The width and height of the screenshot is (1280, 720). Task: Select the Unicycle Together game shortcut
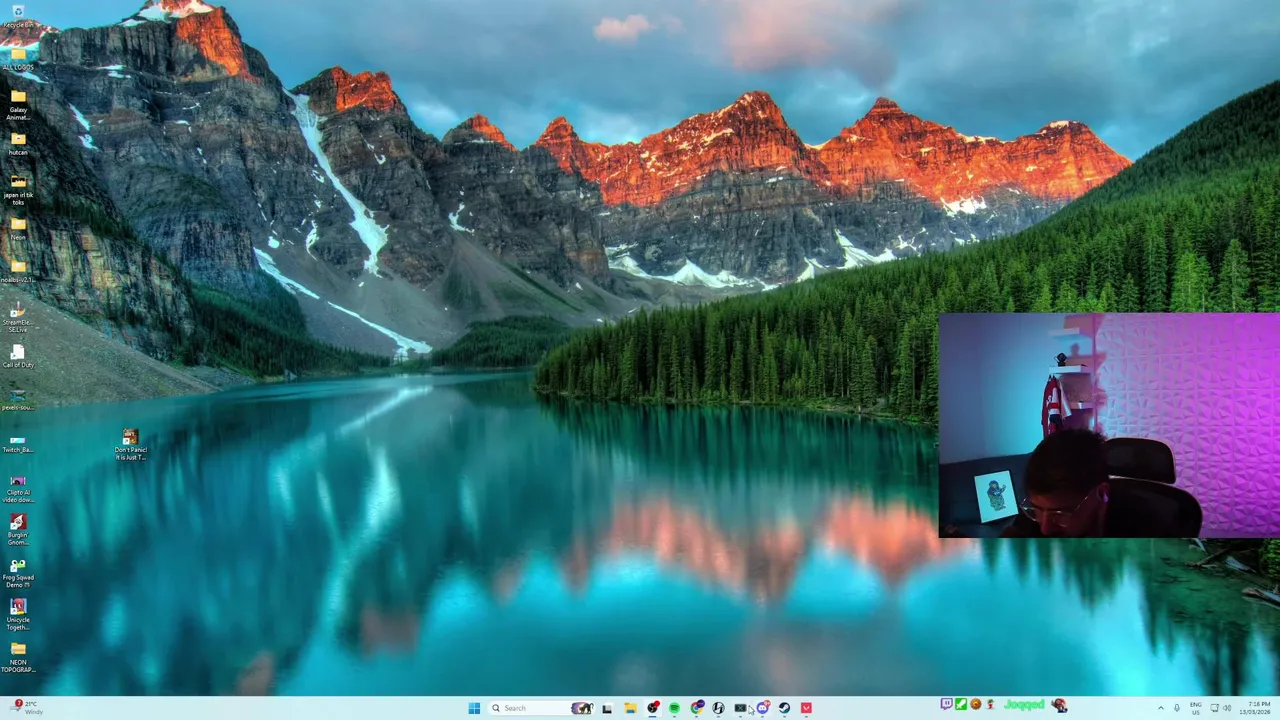coord(17,615)
